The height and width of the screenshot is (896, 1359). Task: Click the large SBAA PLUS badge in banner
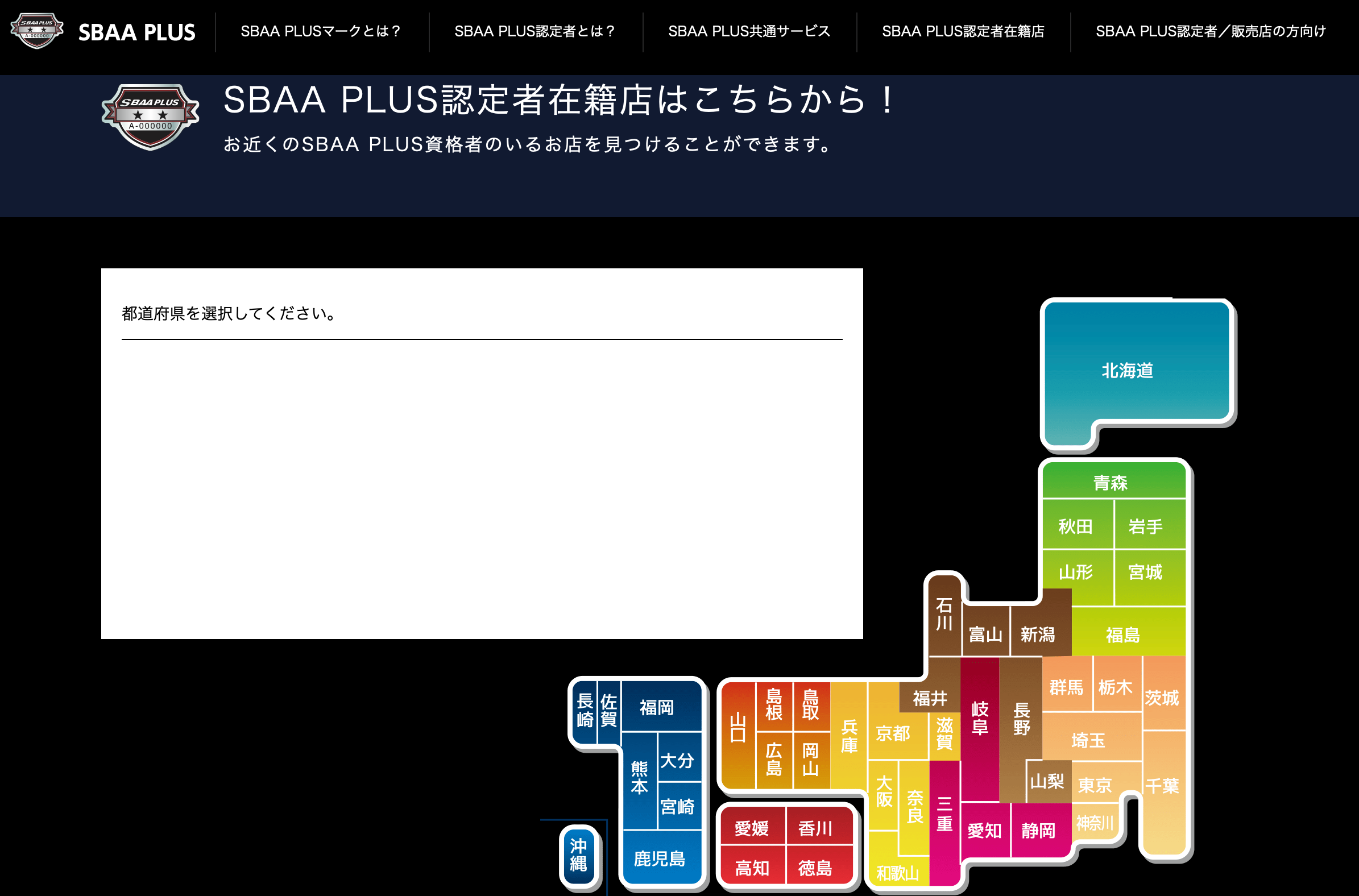tap(150, 117)
